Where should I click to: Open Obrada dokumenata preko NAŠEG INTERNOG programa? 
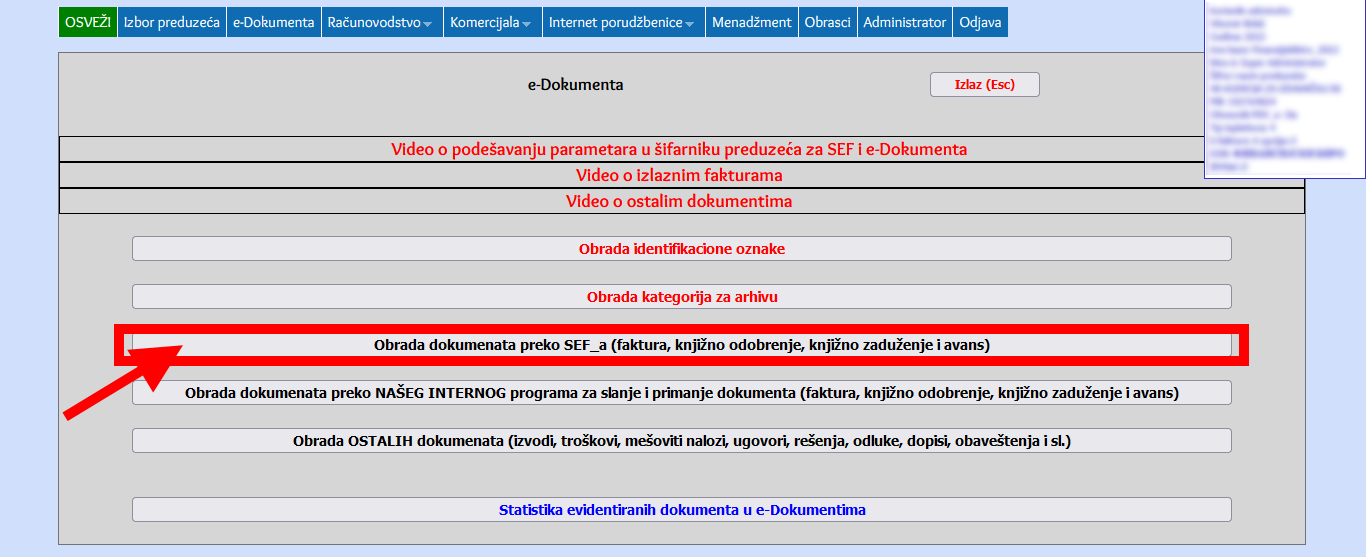(x=682, y=393)
